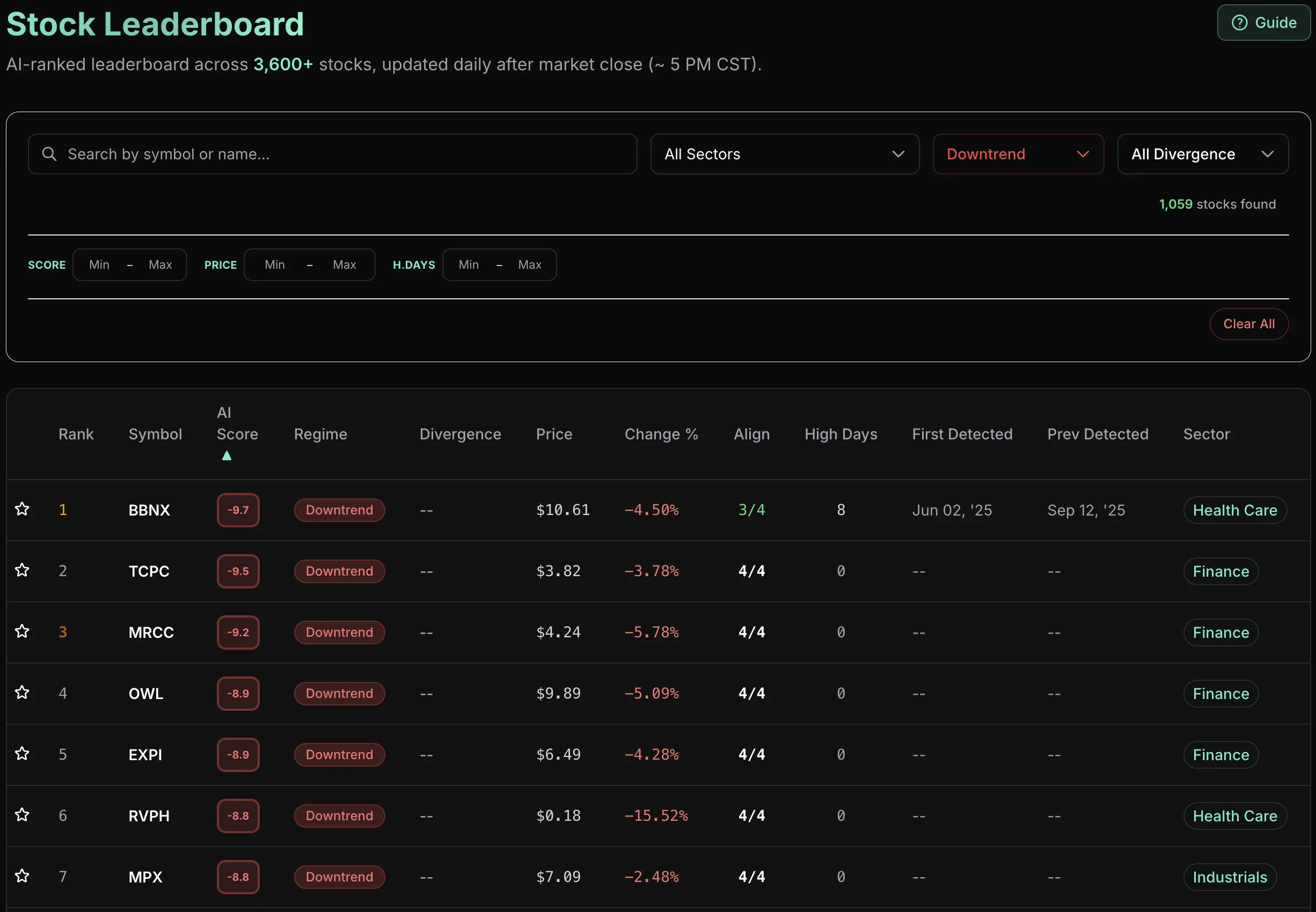Click the $0.18 price cell
The image size is (1316, 912).
pyautogui.click(x=558, y=815)
